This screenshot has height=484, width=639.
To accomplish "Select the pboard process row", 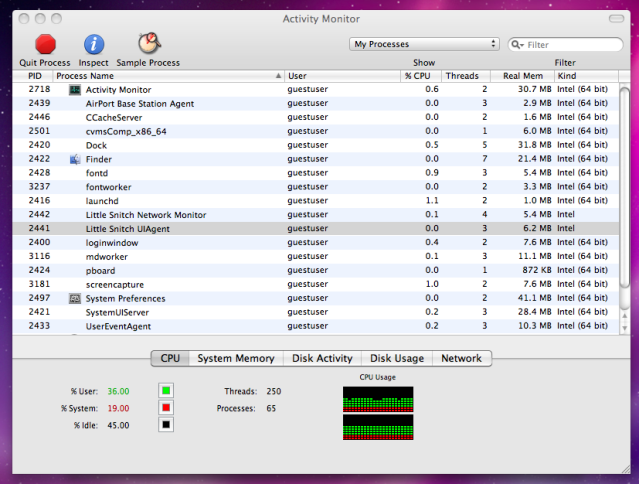I will click(316, 271).
